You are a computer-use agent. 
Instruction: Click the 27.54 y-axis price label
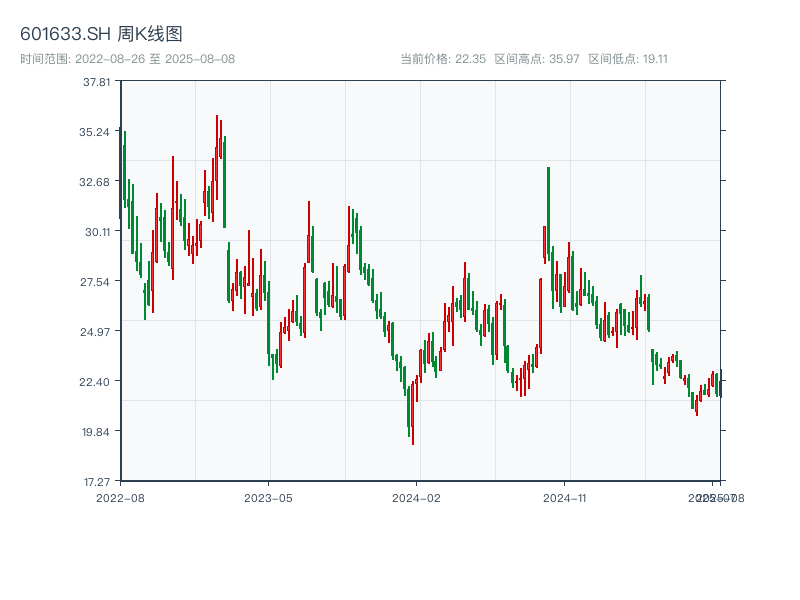pos(97,282)
